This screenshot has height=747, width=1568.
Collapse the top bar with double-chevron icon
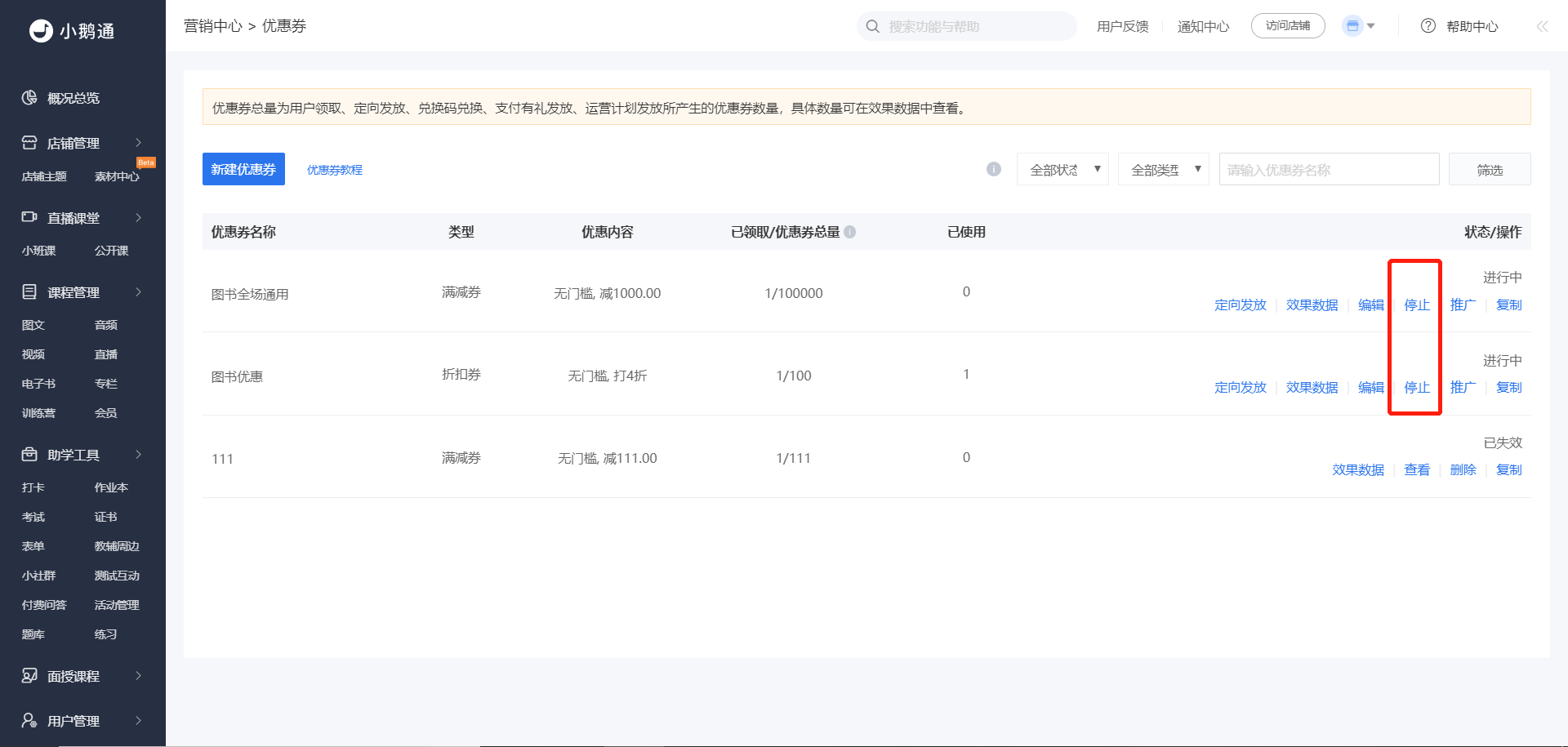pos(1542,26)
